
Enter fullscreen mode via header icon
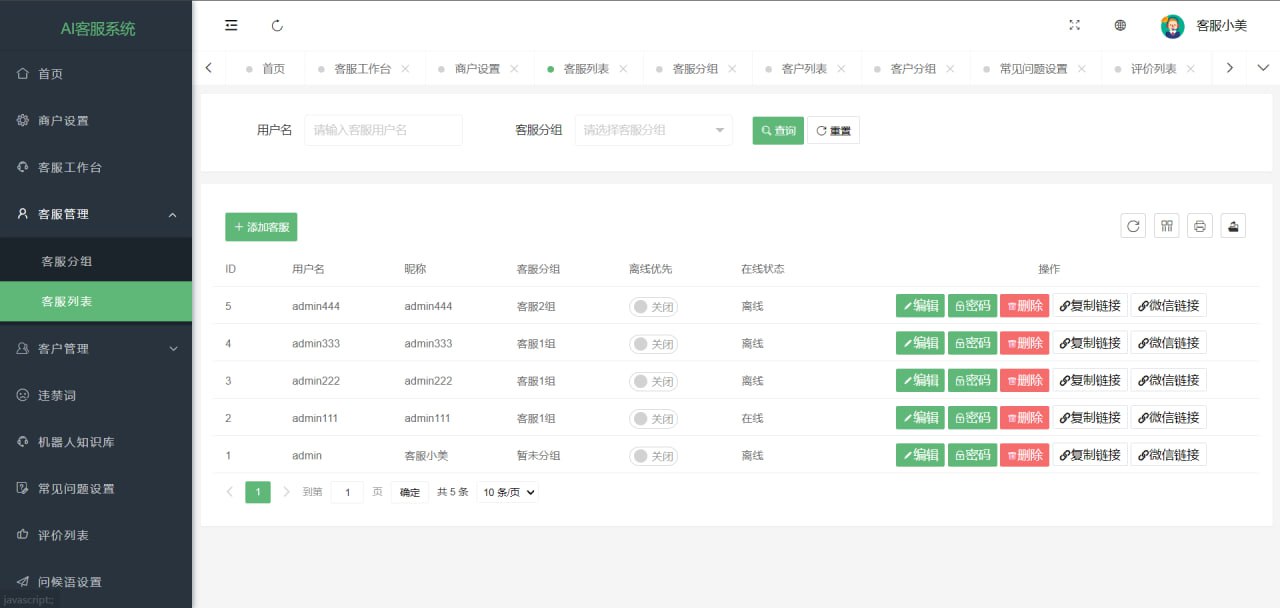pos(1075,25)
